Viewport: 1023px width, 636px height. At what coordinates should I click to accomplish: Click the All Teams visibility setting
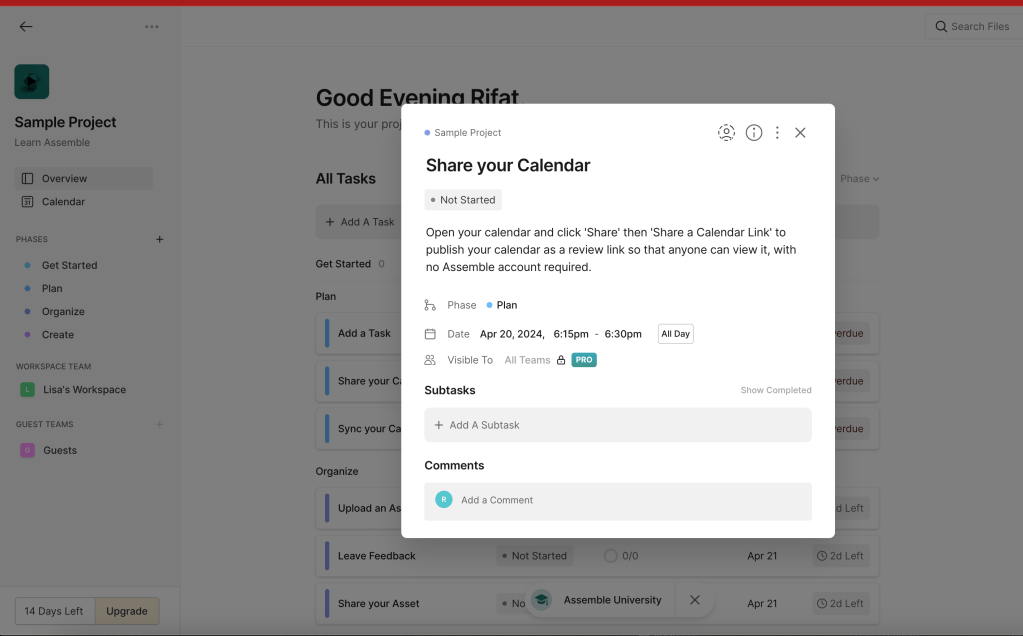click(527, 360)
